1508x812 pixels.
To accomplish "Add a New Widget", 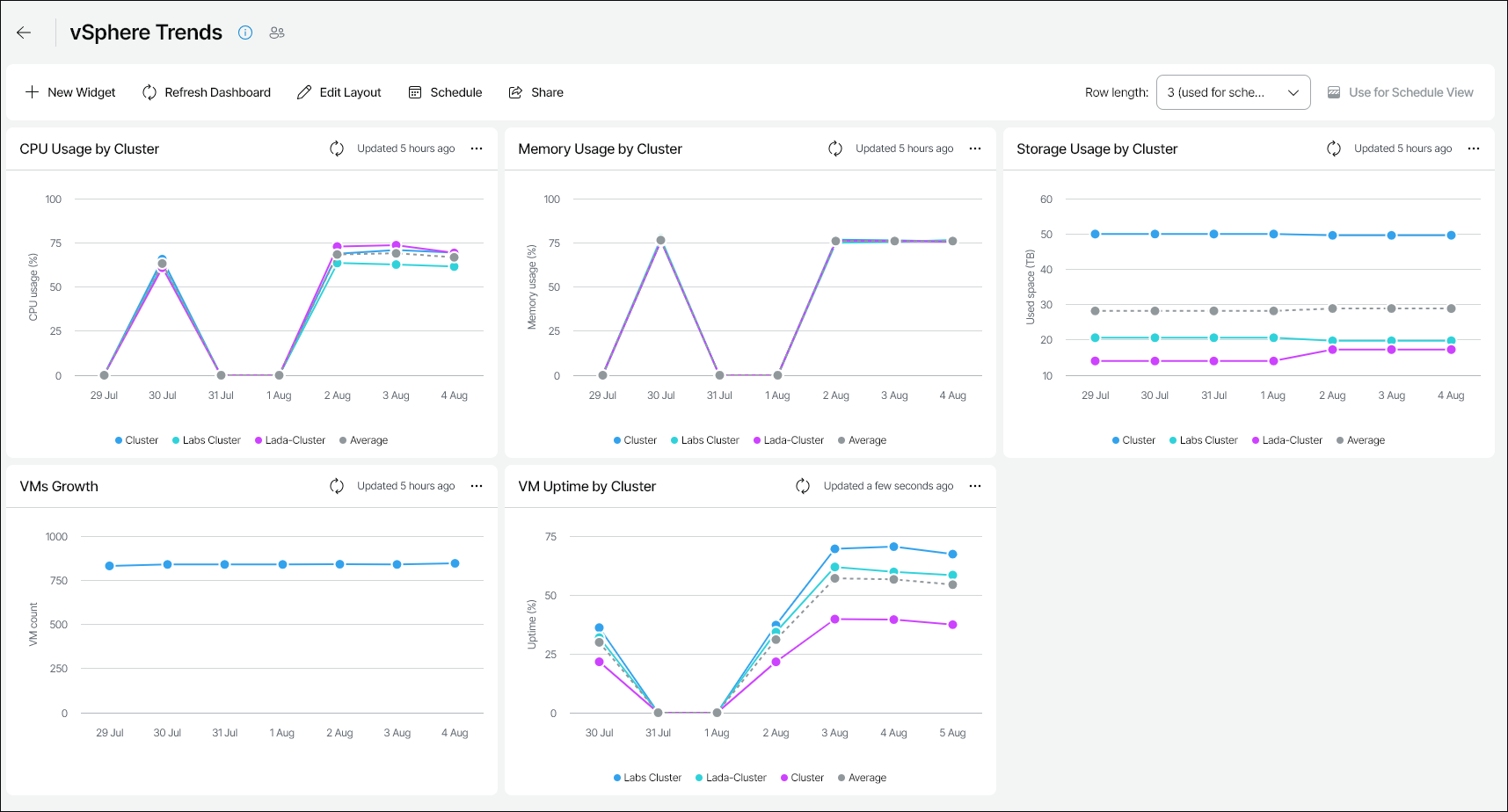I will click(70, 92).
